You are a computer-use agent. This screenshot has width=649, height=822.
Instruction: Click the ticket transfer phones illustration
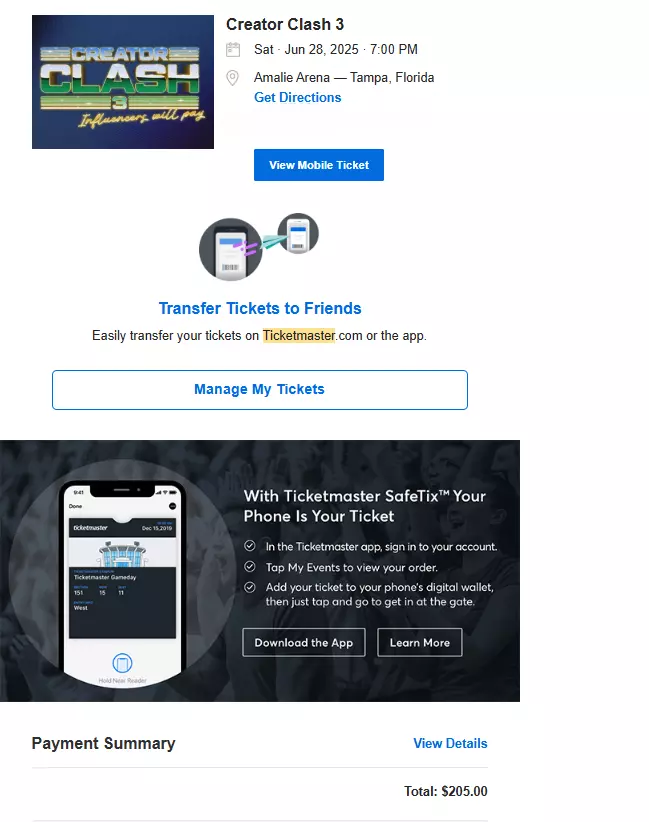[259, 246]
